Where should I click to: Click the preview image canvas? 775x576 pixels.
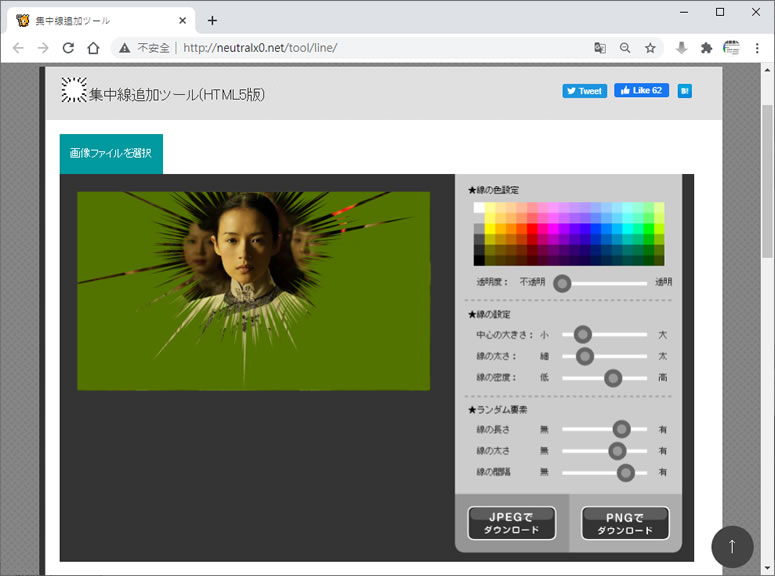(254, 291)
